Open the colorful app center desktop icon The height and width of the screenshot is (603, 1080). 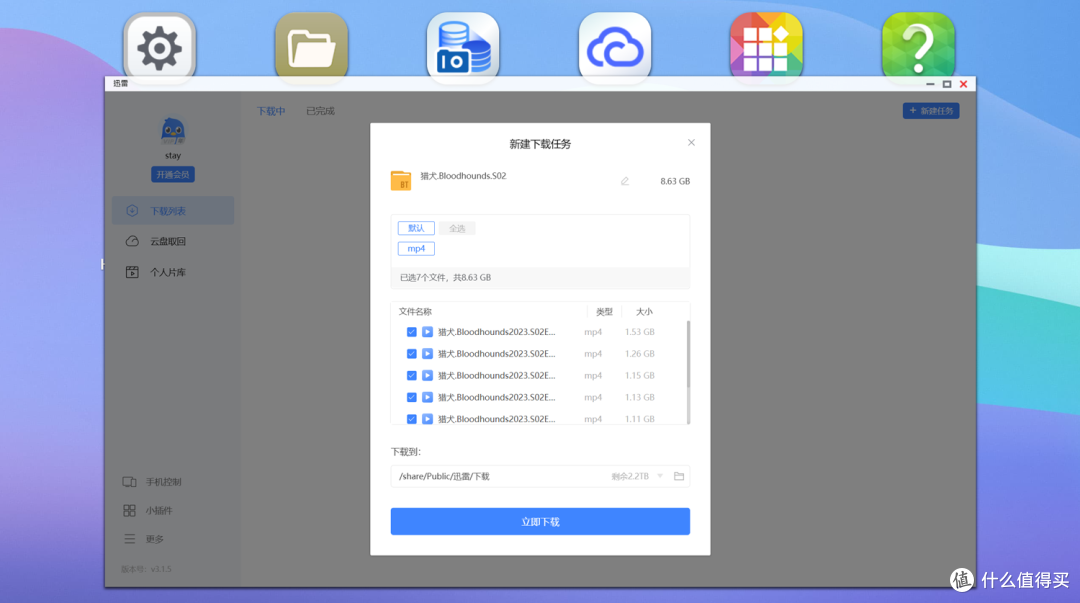coord(767,47)
